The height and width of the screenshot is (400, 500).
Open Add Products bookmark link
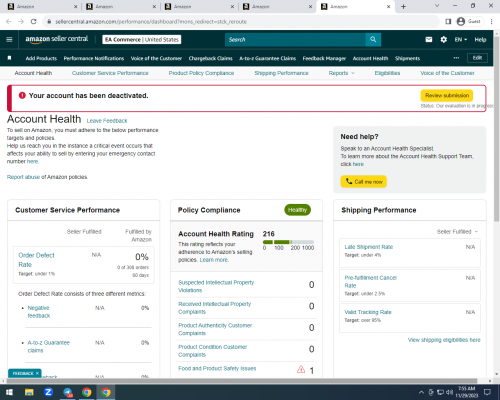click(41, 58)
